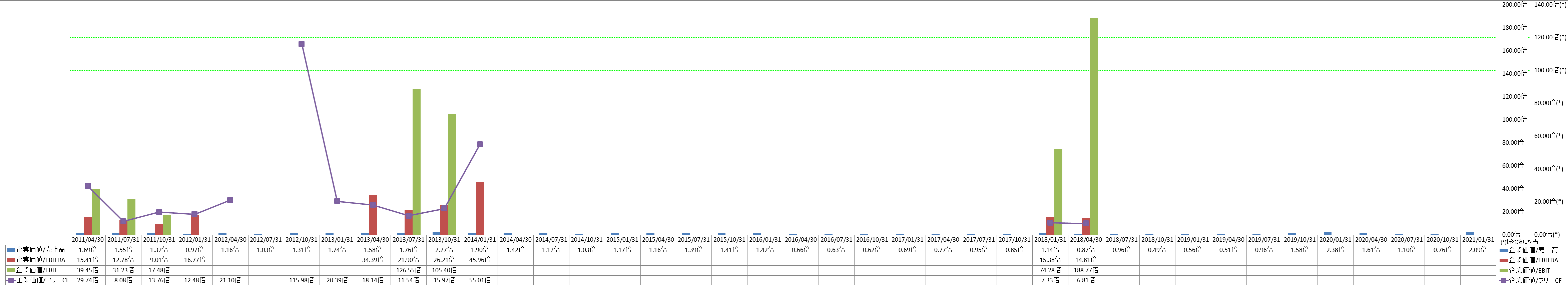Click the purple line marker at 2013/01/31
The height and width of the screenshot is (286, 1568).
pos(337,201)
